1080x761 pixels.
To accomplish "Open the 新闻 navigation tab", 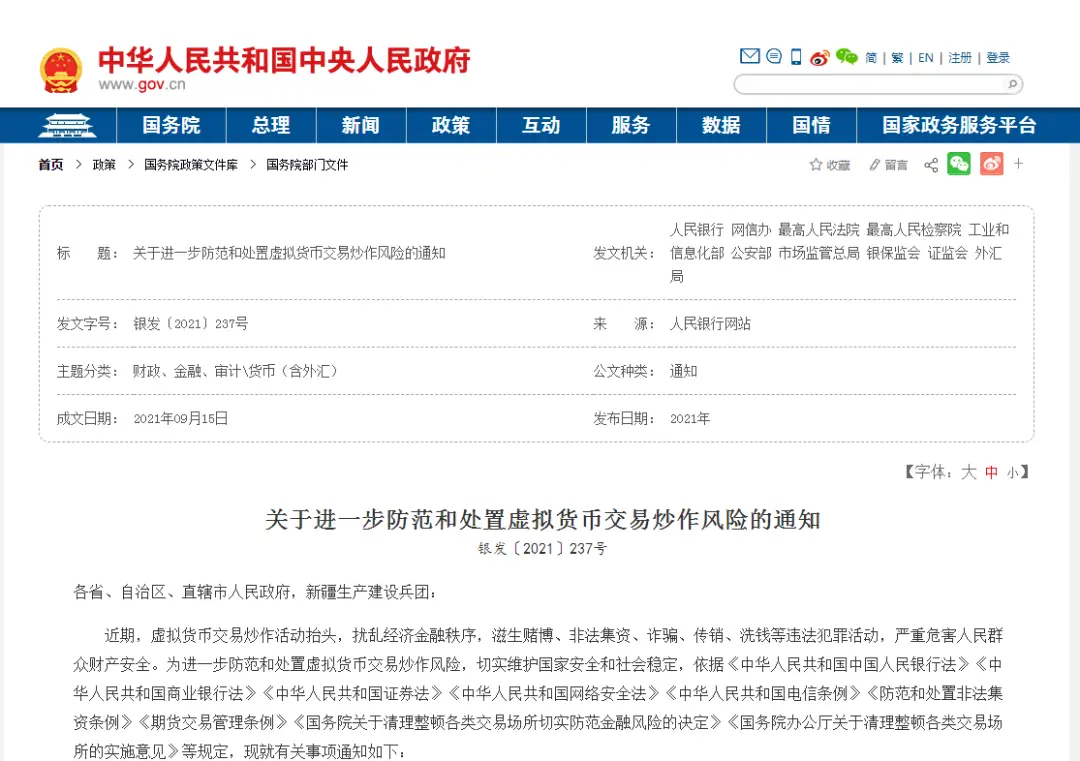I will click(361, 125).
